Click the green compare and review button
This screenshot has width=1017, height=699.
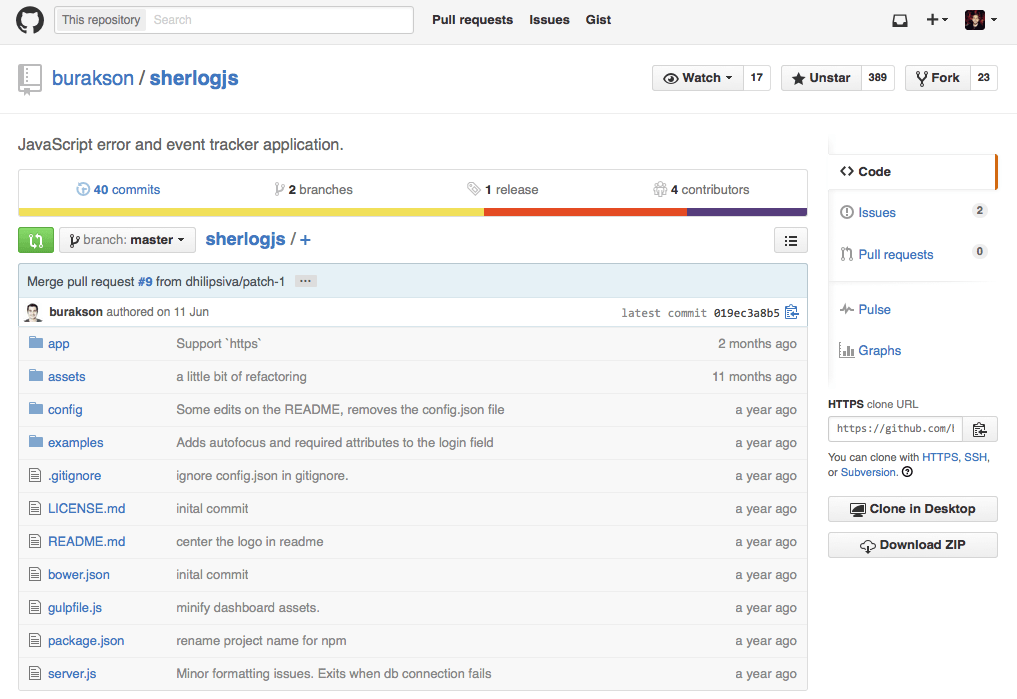36,240
